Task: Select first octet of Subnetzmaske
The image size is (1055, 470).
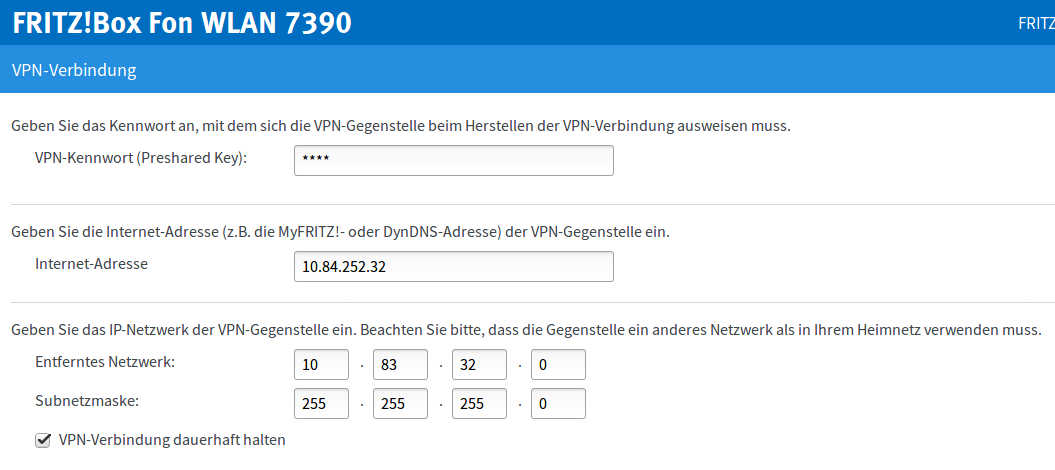Action: point(321,403)
